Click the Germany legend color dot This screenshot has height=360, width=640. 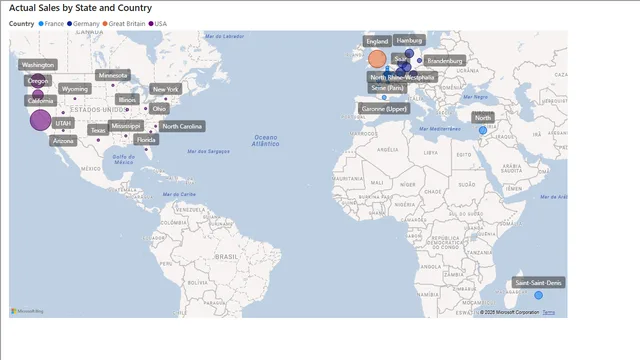point(69,24)
